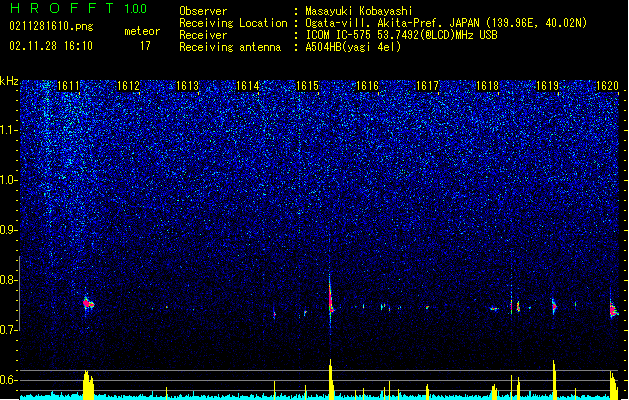Click the 1614 time marker

[x=248, y=86]
